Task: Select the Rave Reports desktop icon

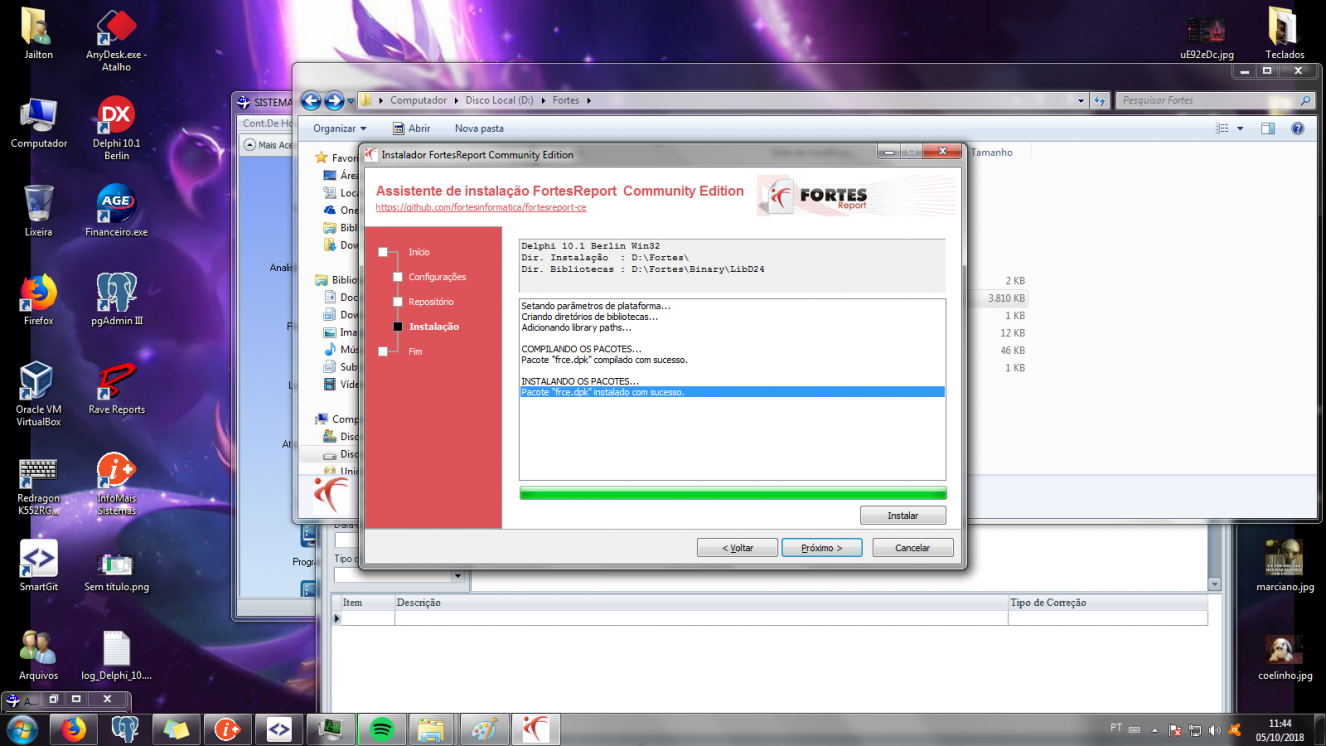Action: click(116, 388)
